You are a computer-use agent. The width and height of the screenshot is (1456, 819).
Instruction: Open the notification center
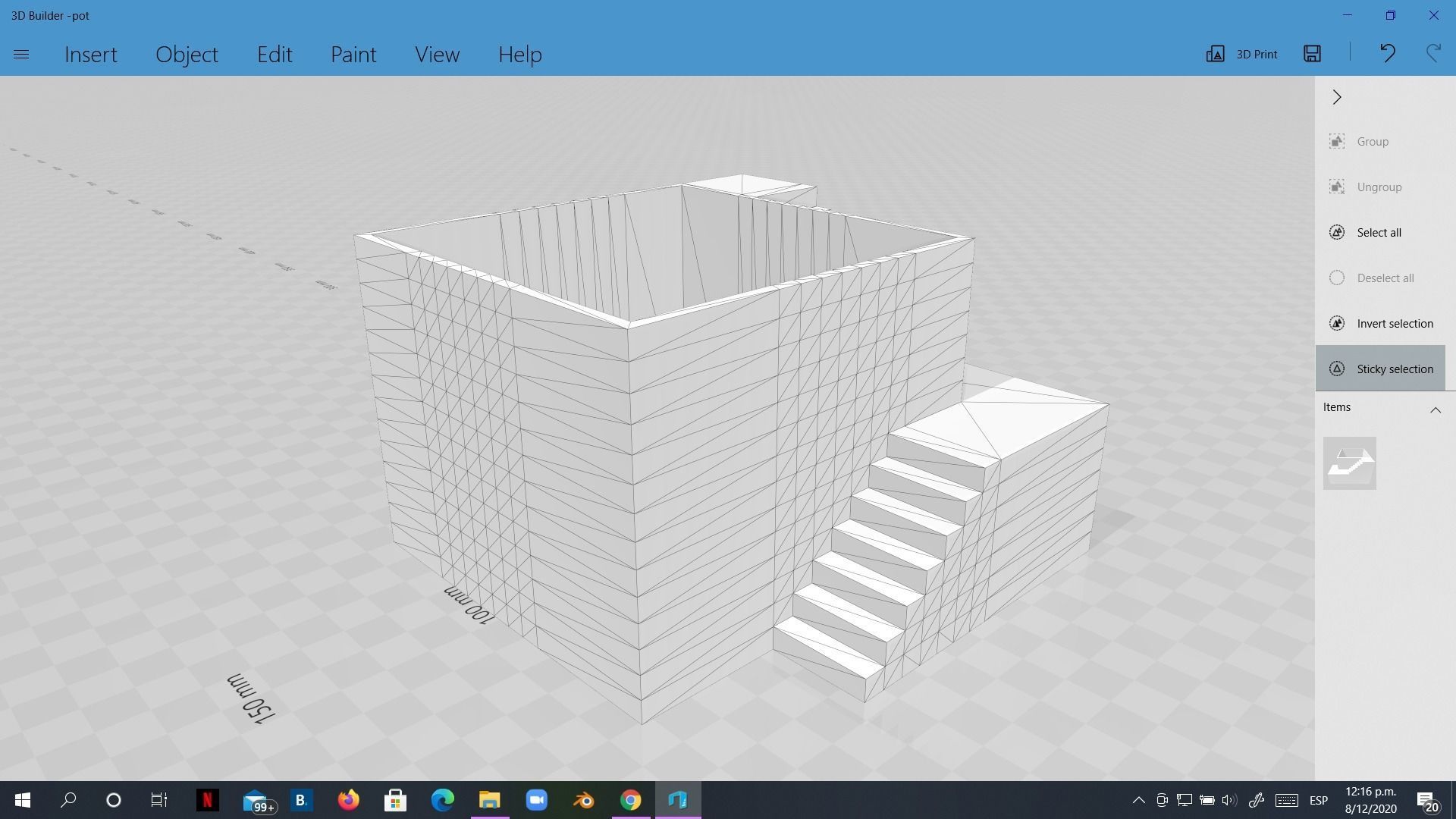tap(1427, 801)
